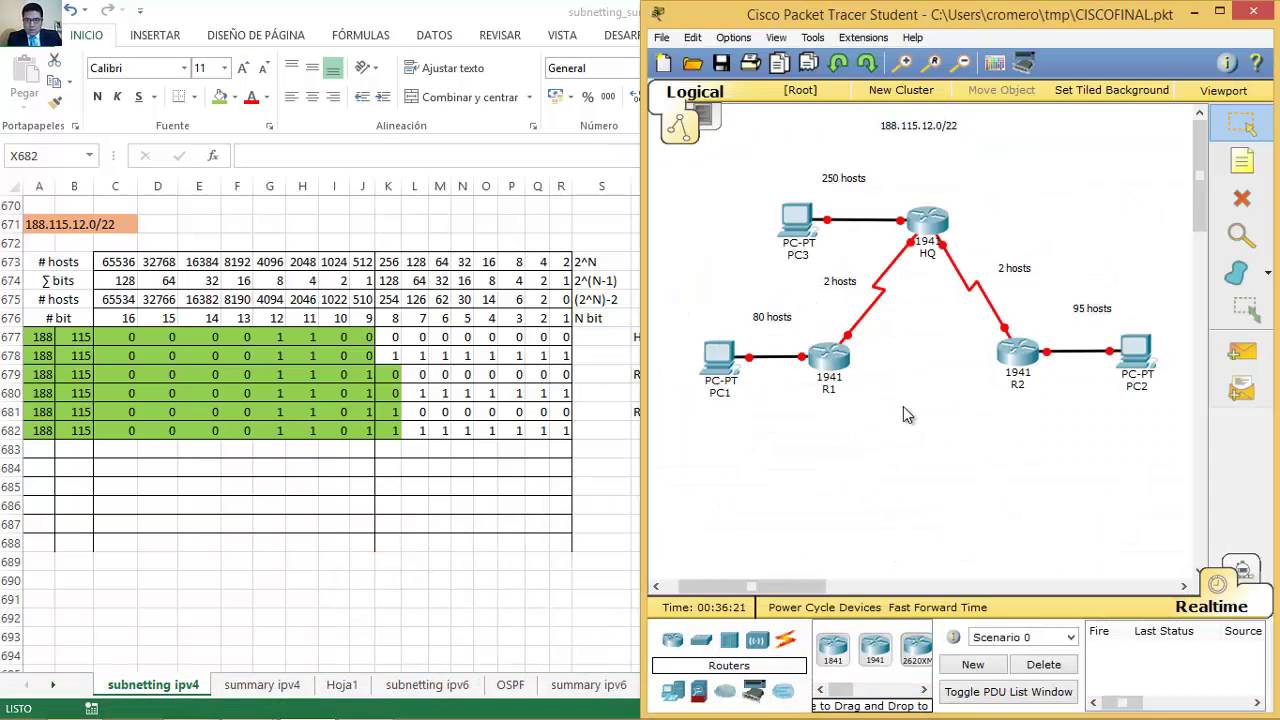Image resolution: width=1280 pixels, height=720 pixels.
Task: Click the Open folder icon in Packet Tracer
Action: click(692, 63)
